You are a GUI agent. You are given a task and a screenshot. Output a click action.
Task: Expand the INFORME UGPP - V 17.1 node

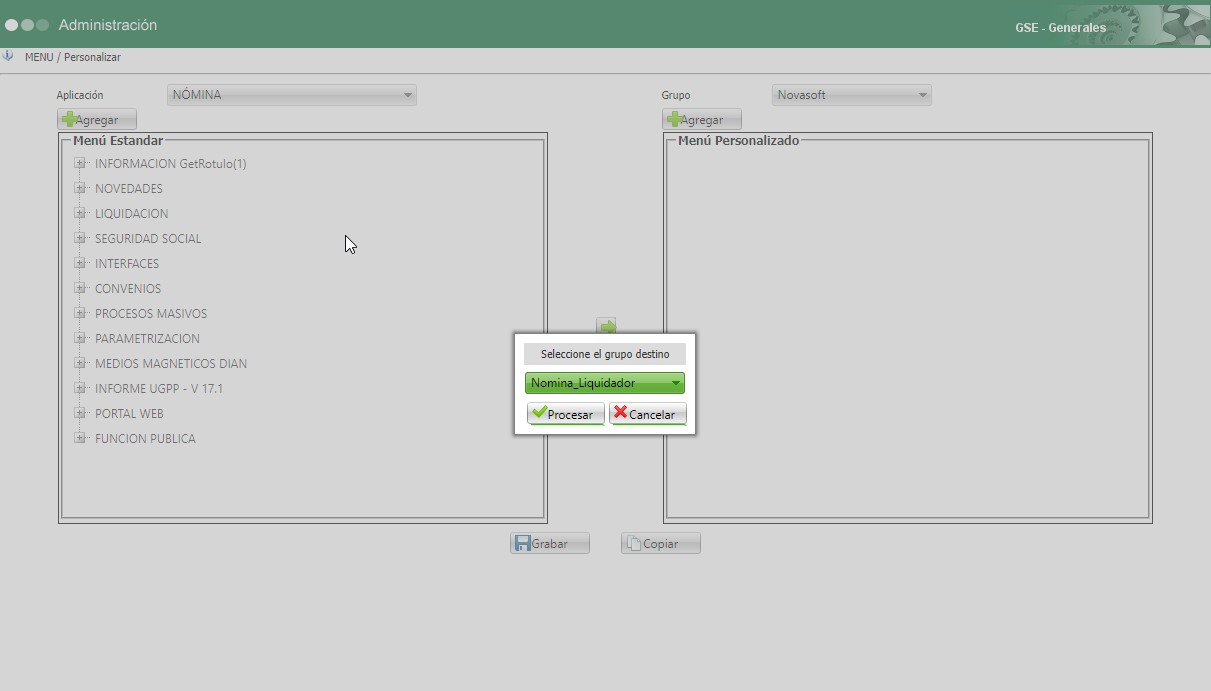coord(80,388)
